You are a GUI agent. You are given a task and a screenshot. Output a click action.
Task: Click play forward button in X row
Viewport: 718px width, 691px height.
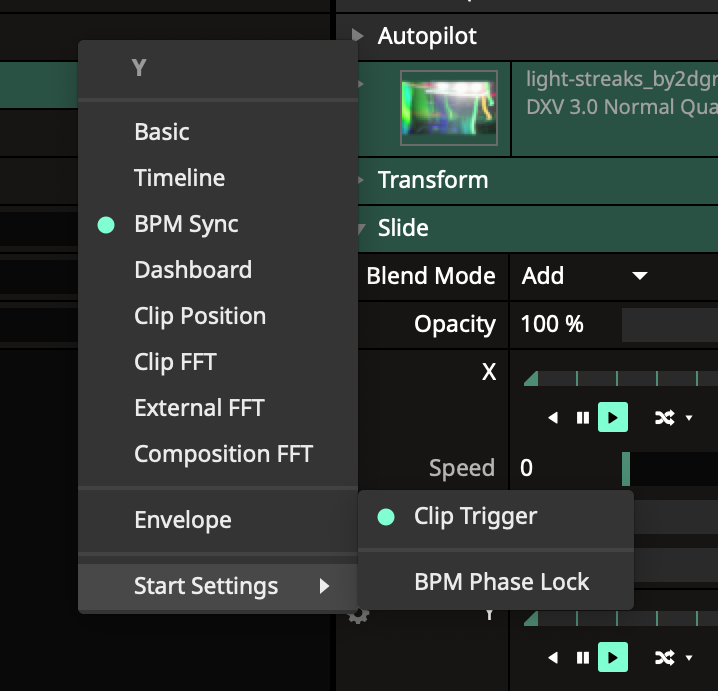(x=612, y=418)
